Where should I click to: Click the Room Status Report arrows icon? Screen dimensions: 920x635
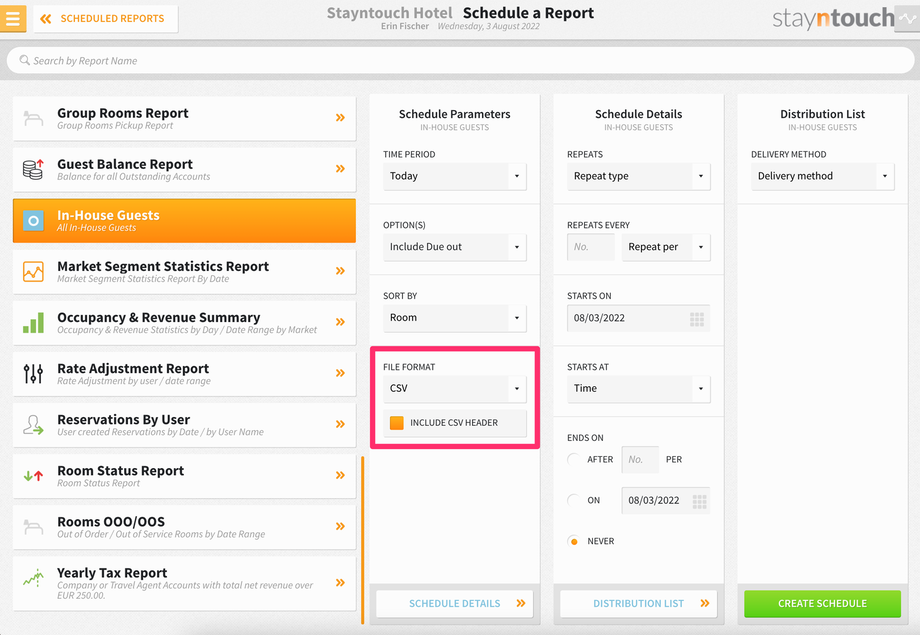pyautogui.click(x=33, y=475)
